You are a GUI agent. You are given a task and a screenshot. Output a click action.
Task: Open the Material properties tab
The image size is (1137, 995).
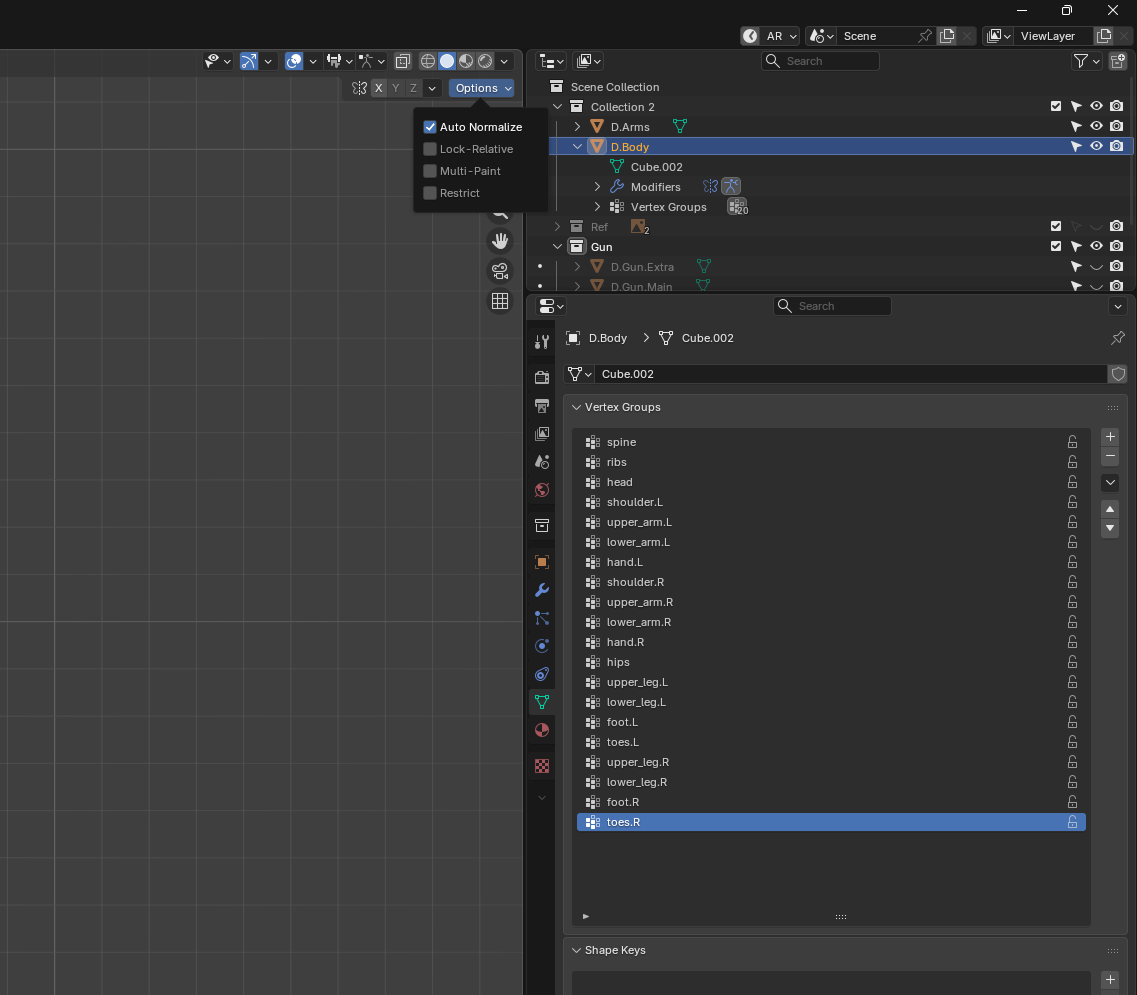542,730
